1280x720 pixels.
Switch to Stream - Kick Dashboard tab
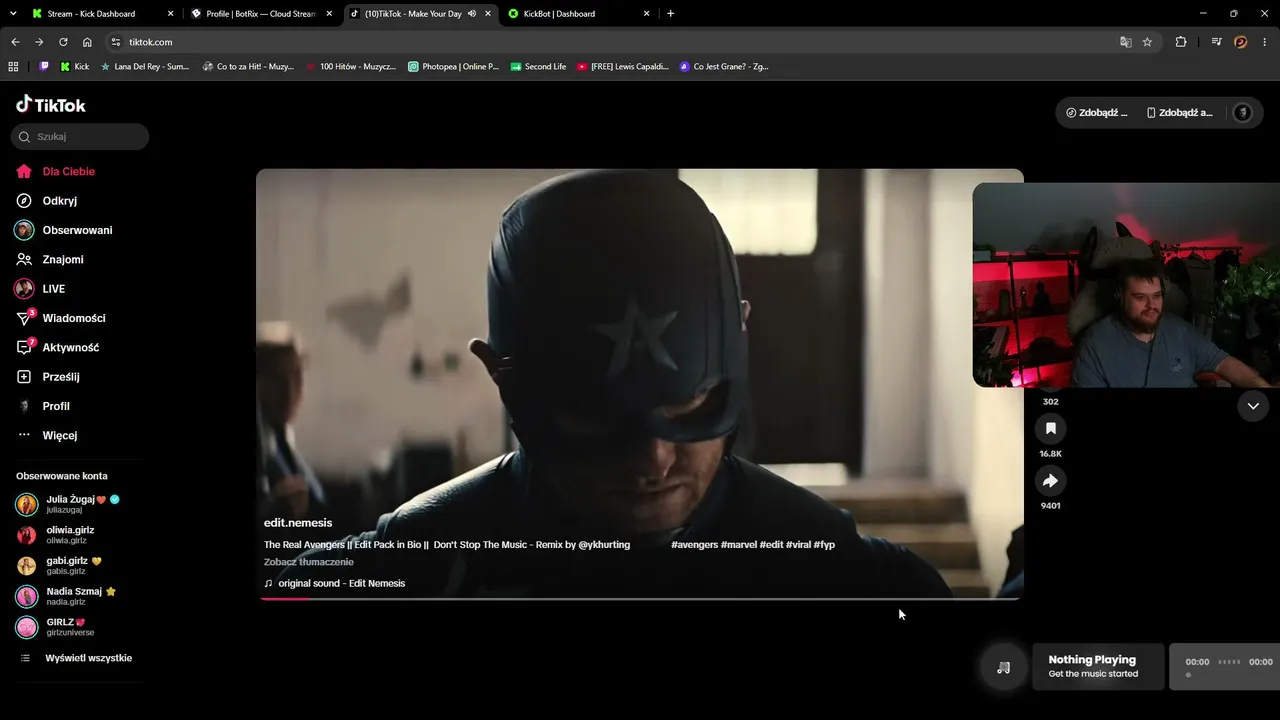click(100, 14)
